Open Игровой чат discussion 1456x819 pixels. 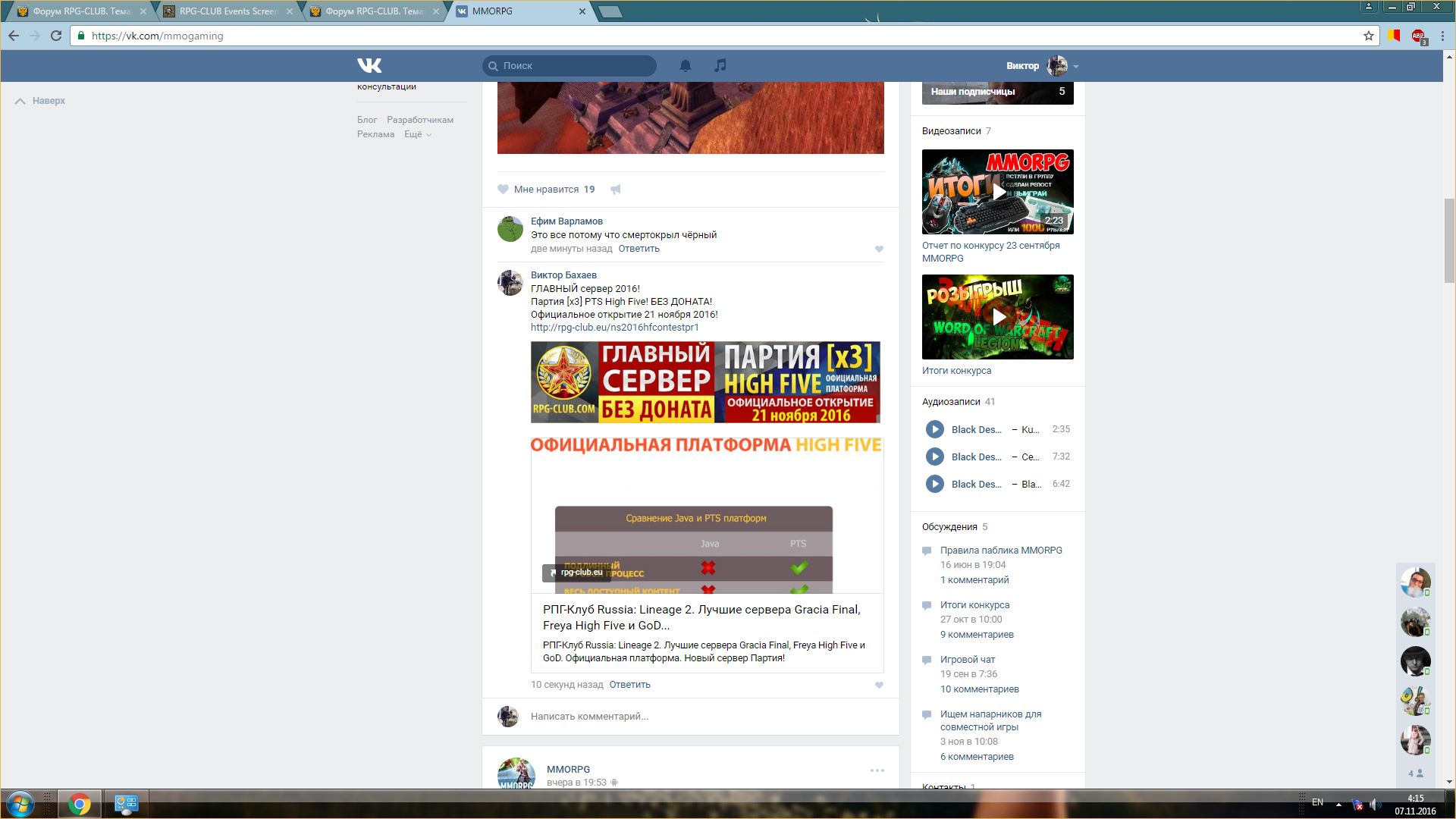click(968, 660)
